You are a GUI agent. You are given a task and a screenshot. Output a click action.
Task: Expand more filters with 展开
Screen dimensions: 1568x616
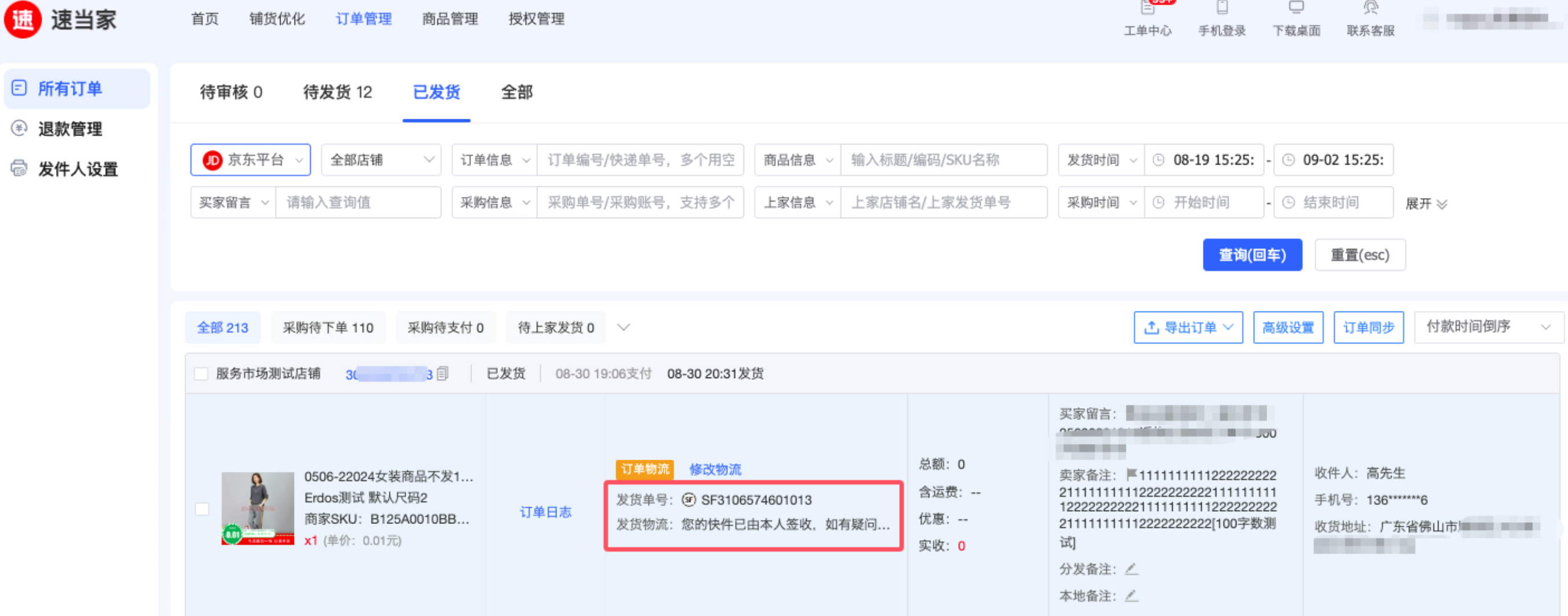click(x=1426, y=204)
